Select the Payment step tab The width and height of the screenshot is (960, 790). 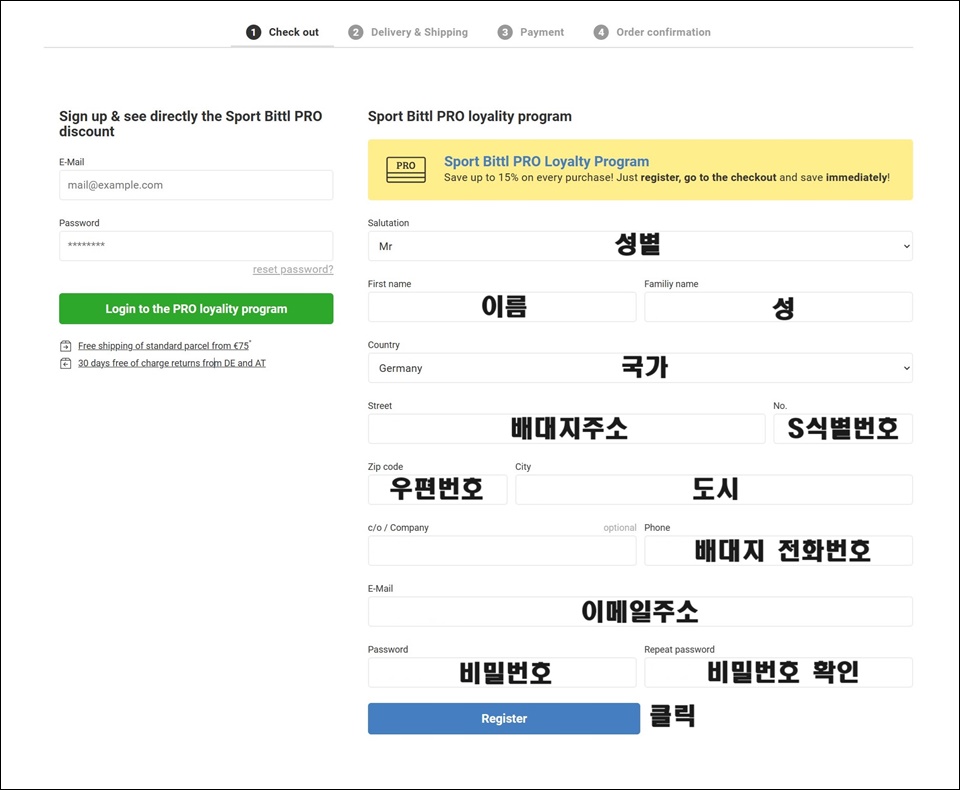coord(531,32)
